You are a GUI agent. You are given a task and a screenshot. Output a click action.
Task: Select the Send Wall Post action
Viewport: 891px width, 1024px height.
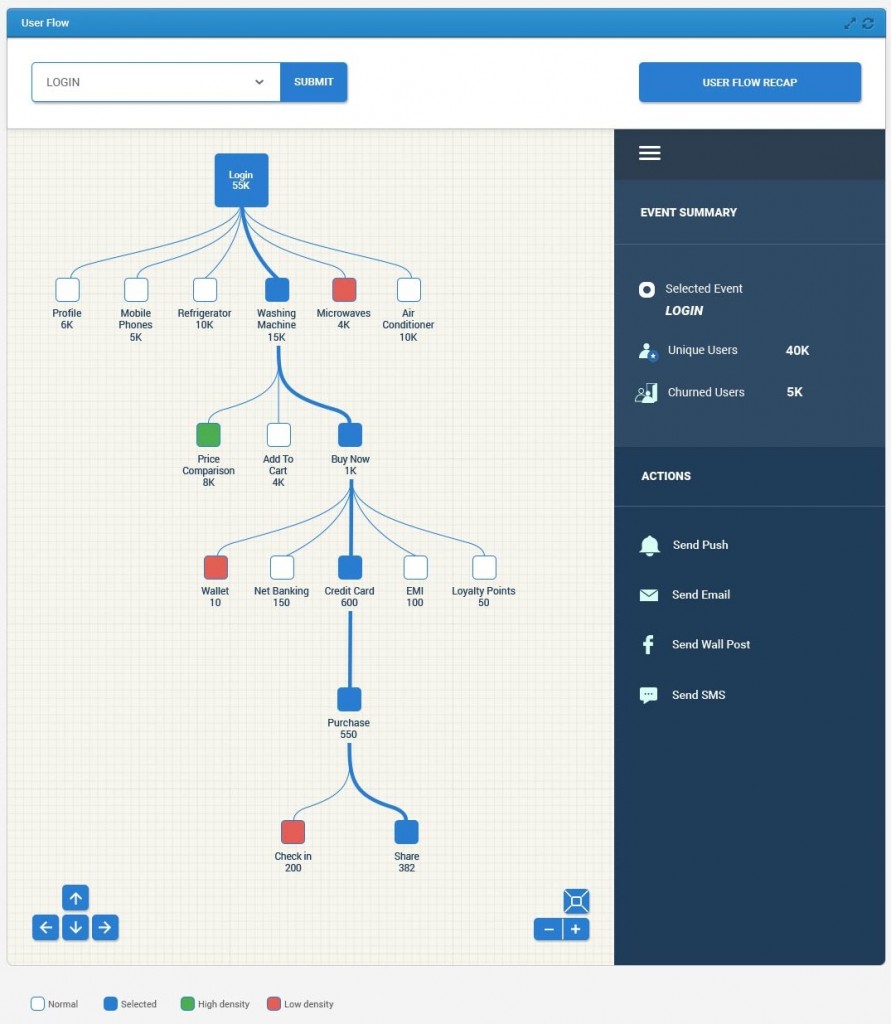[x=710, y=645]
